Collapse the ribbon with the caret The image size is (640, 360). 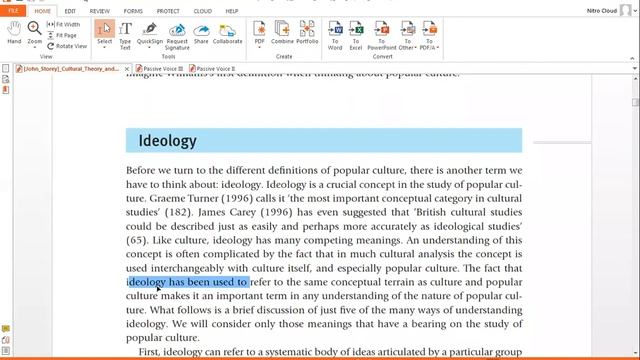(632, 58)
